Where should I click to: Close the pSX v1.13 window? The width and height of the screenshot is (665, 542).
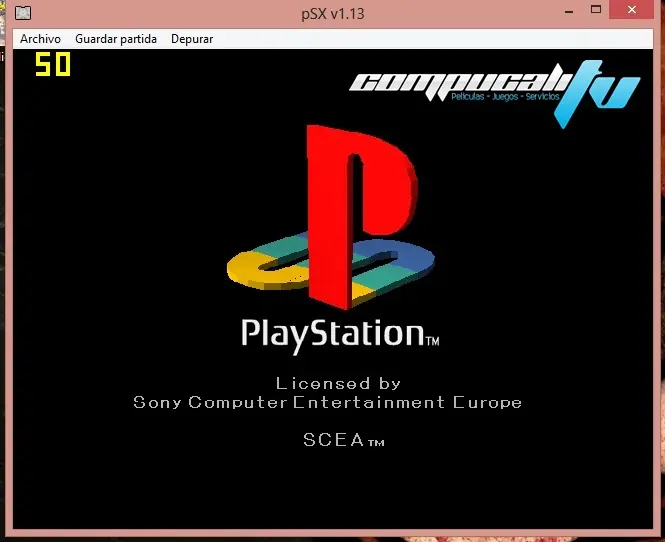click(x=631, y=9)
